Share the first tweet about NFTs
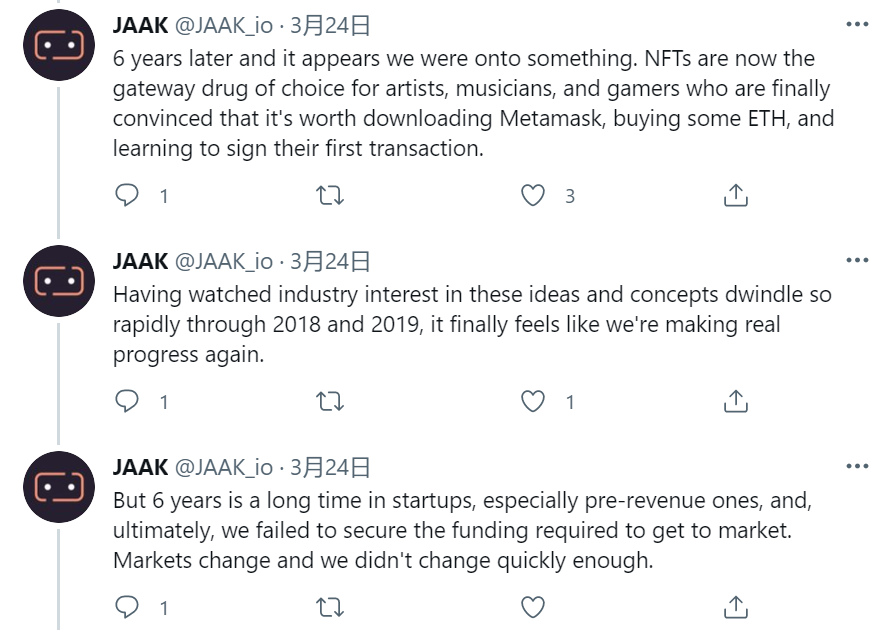Viewport: 895px width, 630px height. coord(735,195)
